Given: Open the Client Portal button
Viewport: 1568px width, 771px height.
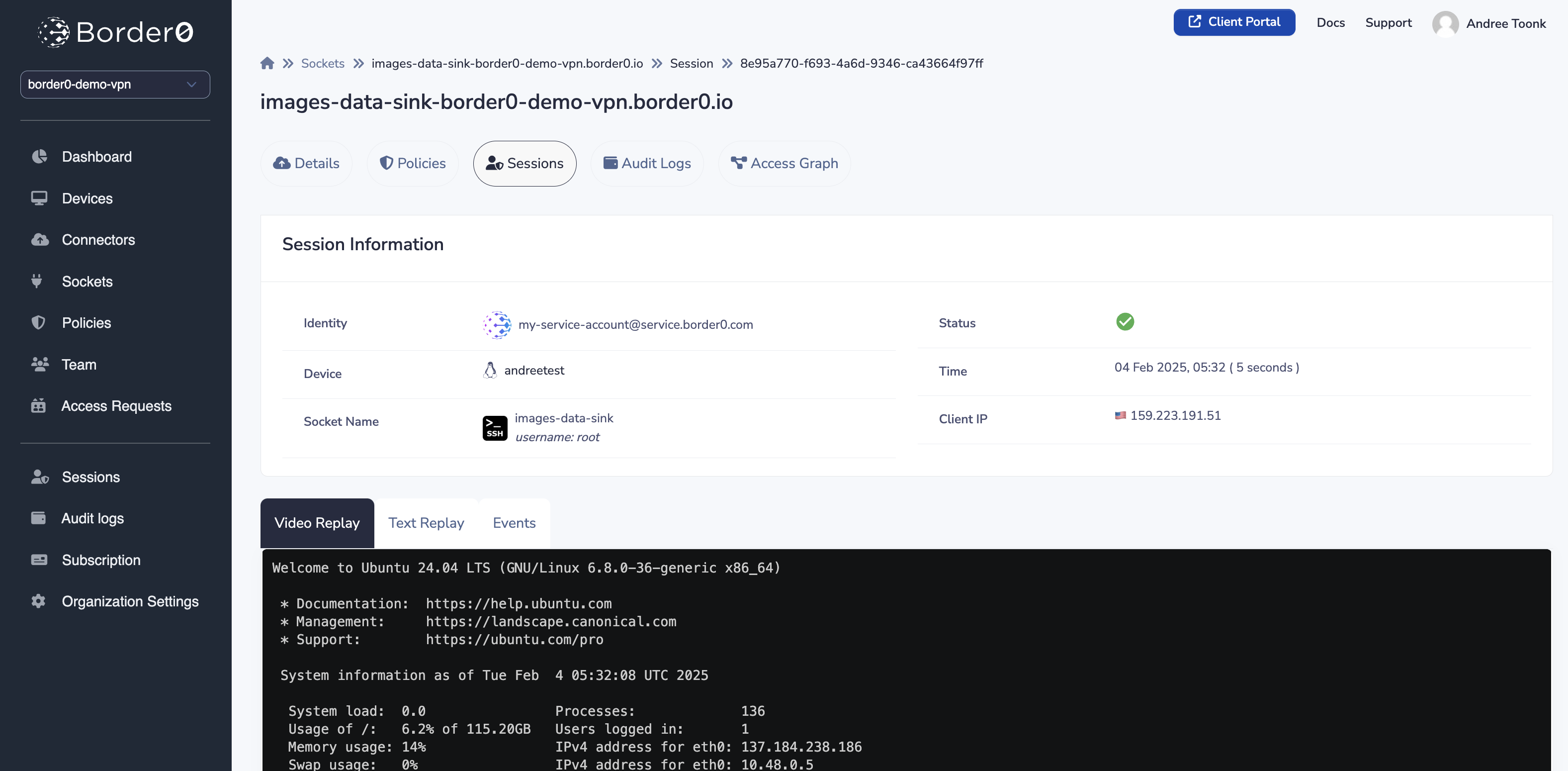Looking at the screenshot, I should coord(1234,22).
